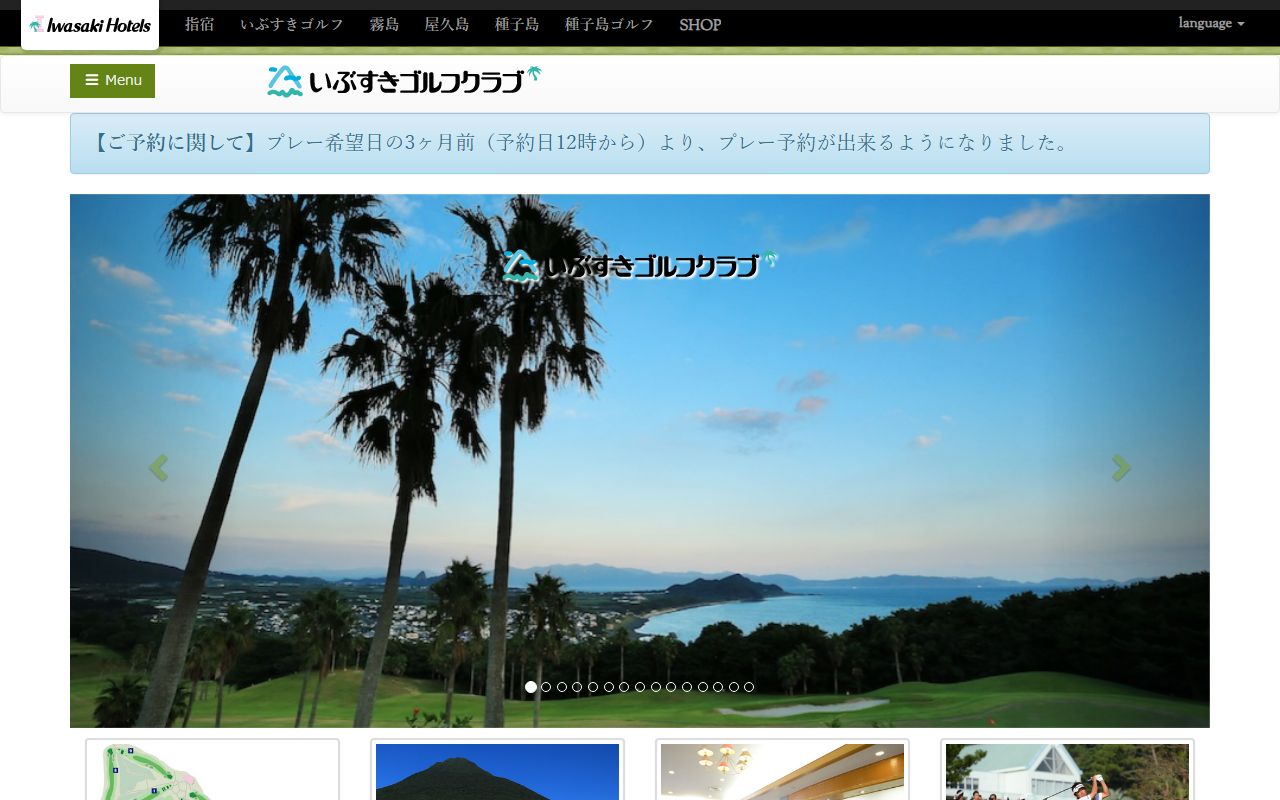Open the golfer swinging photo thumbnail
Viewport: 1280px width, 800px height.
(x=1067, y=770)
